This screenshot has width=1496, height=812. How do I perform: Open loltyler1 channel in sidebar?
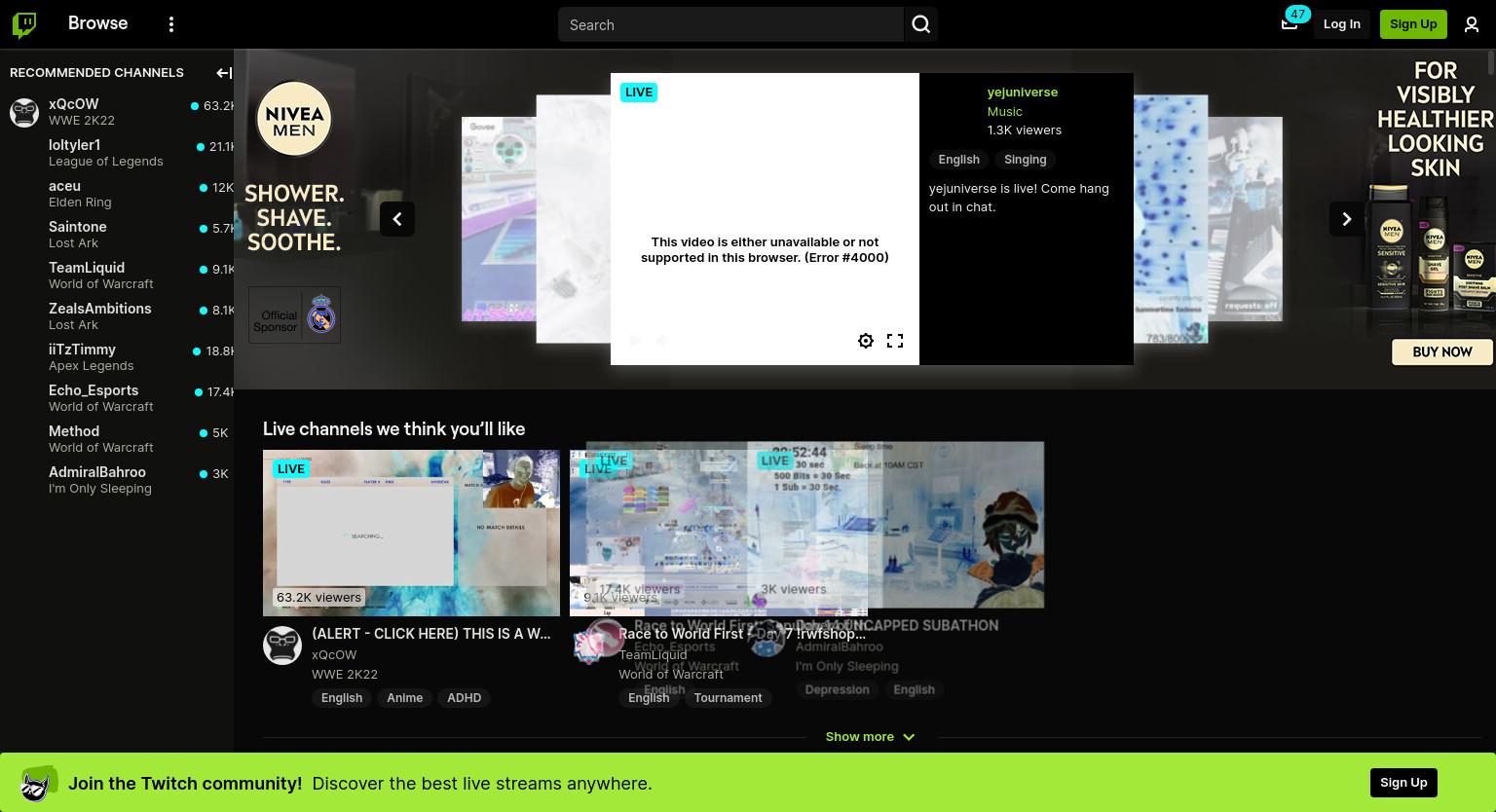pos(117,153)
